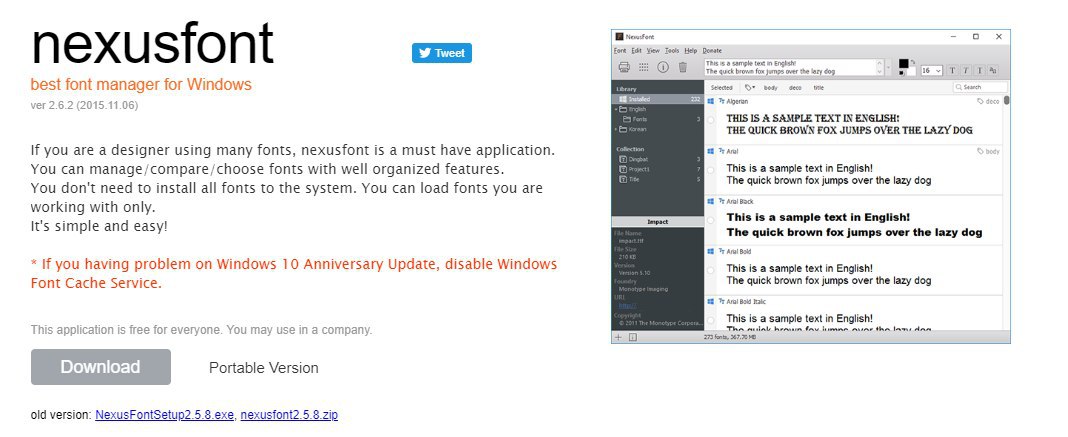Viewport: 1068px width, 437px height.
Task: Collapse the English folder in Library
Action: tap(616, 110)
